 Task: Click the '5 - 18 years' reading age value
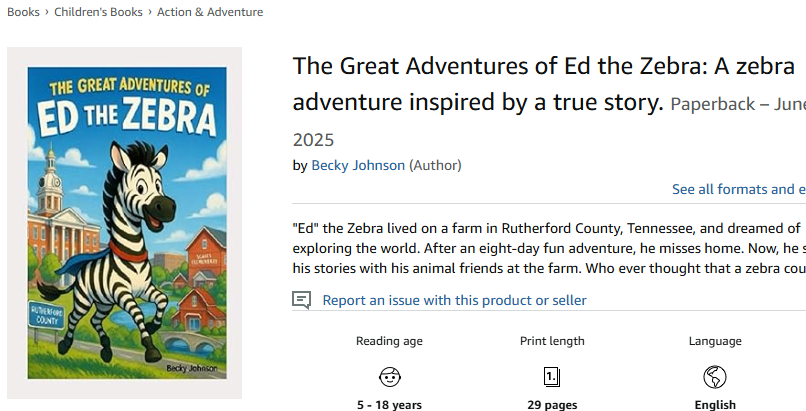click(389, 405)
